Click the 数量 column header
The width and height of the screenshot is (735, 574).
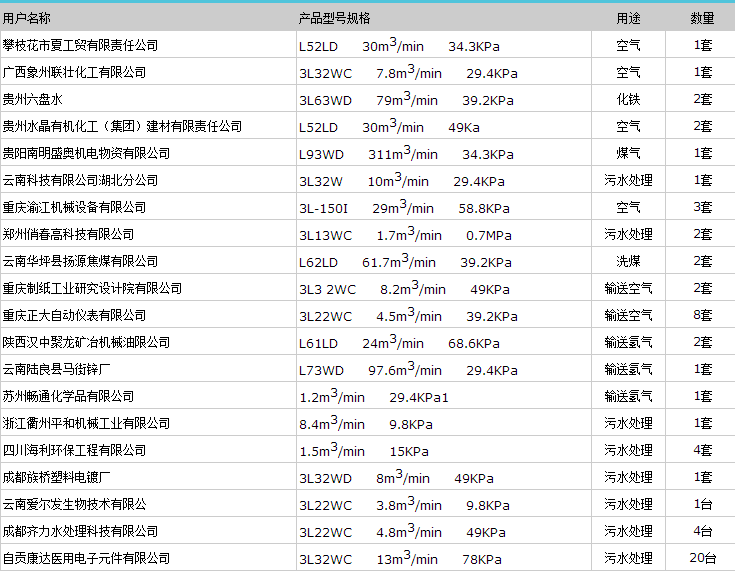[x=702, y=18]
